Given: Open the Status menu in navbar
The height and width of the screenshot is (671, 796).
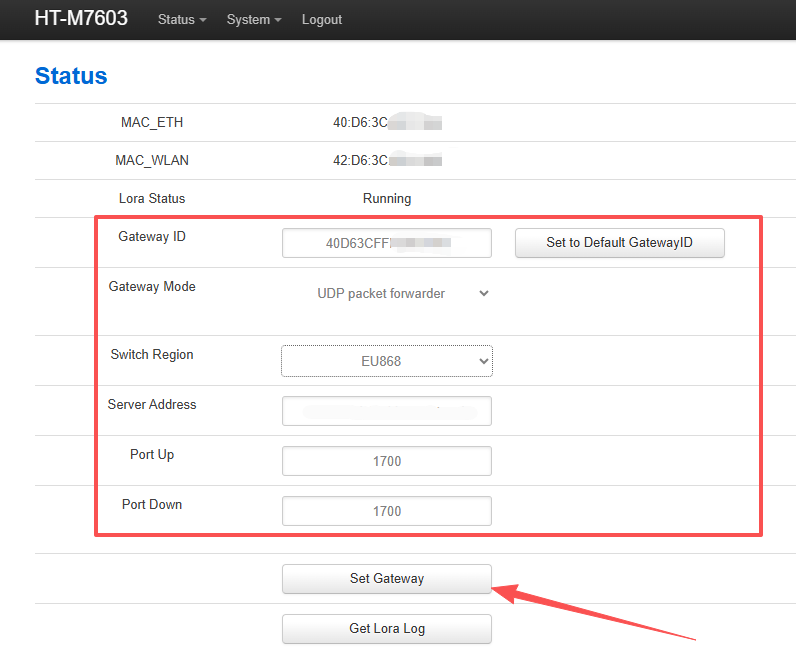Looking at the screenshot, I should [x=182, y=20].
